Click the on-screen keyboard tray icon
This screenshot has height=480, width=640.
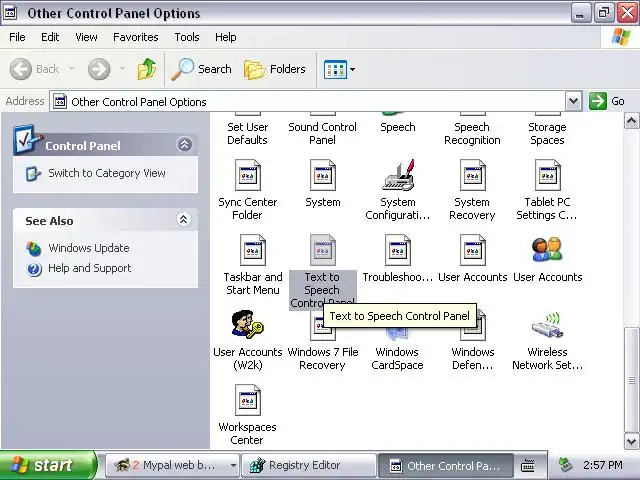pos(528,465)
